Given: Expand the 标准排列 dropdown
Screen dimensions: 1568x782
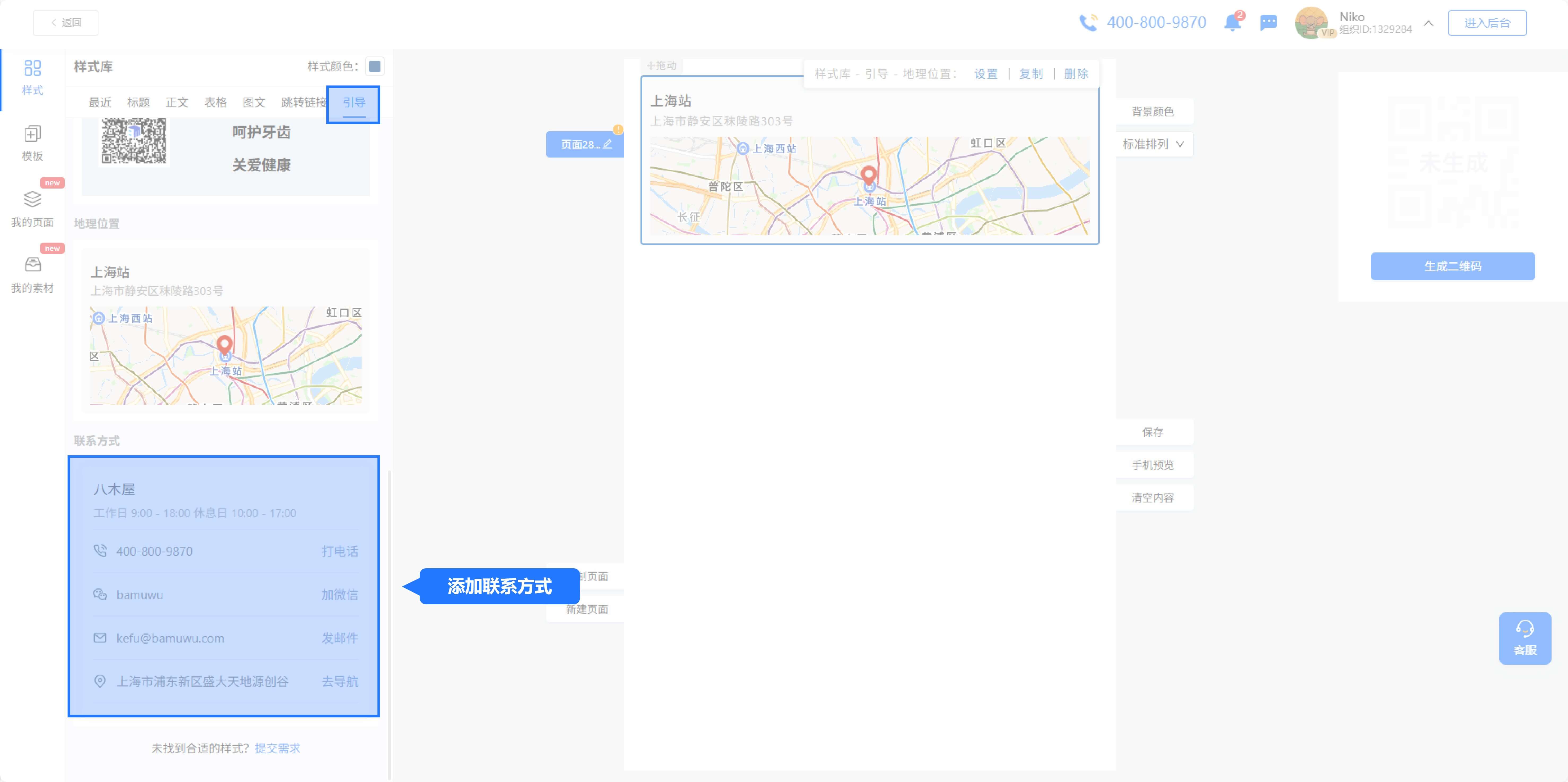Looking at the screenshot, I should tap(1154, 144).
